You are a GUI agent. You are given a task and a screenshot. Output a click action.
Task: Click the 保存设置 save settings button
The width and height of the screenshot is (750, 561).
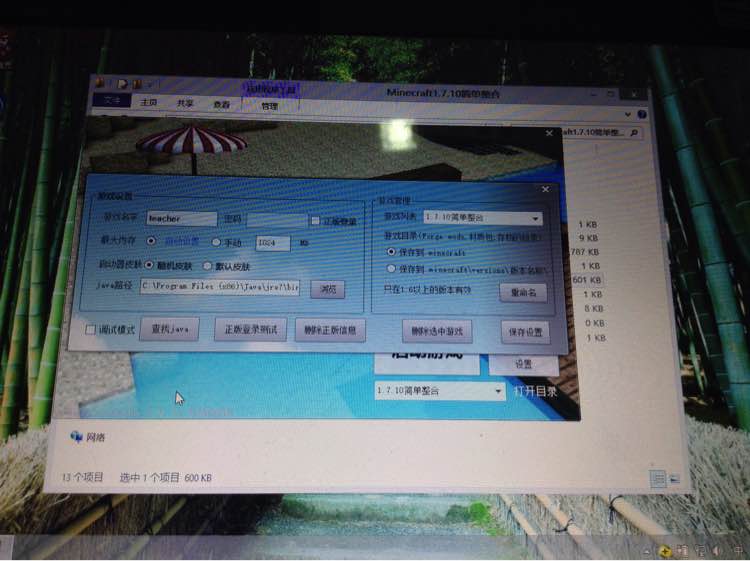(x=525, y=331)
